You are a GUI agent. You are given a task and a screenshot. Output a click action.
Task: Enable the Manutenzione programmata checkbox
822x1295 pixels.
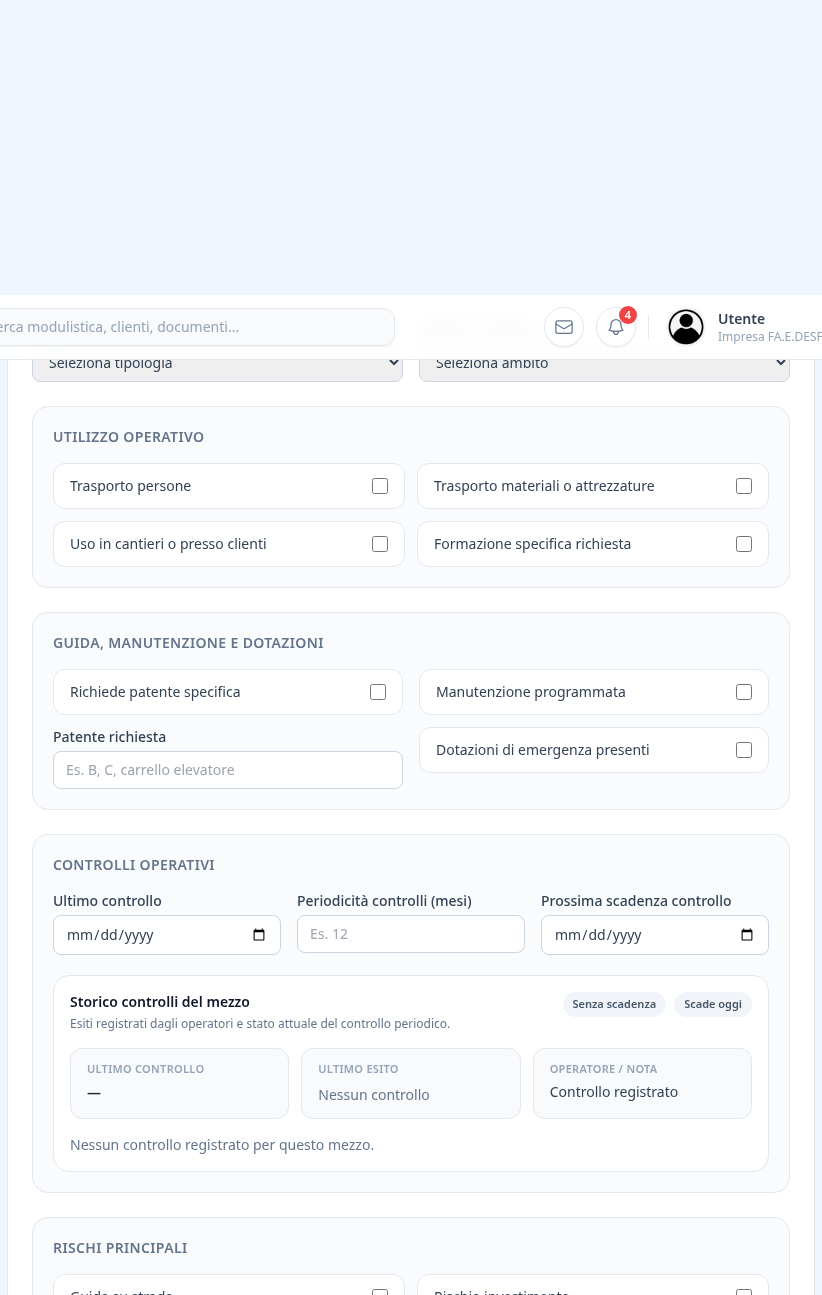(744, 692)
